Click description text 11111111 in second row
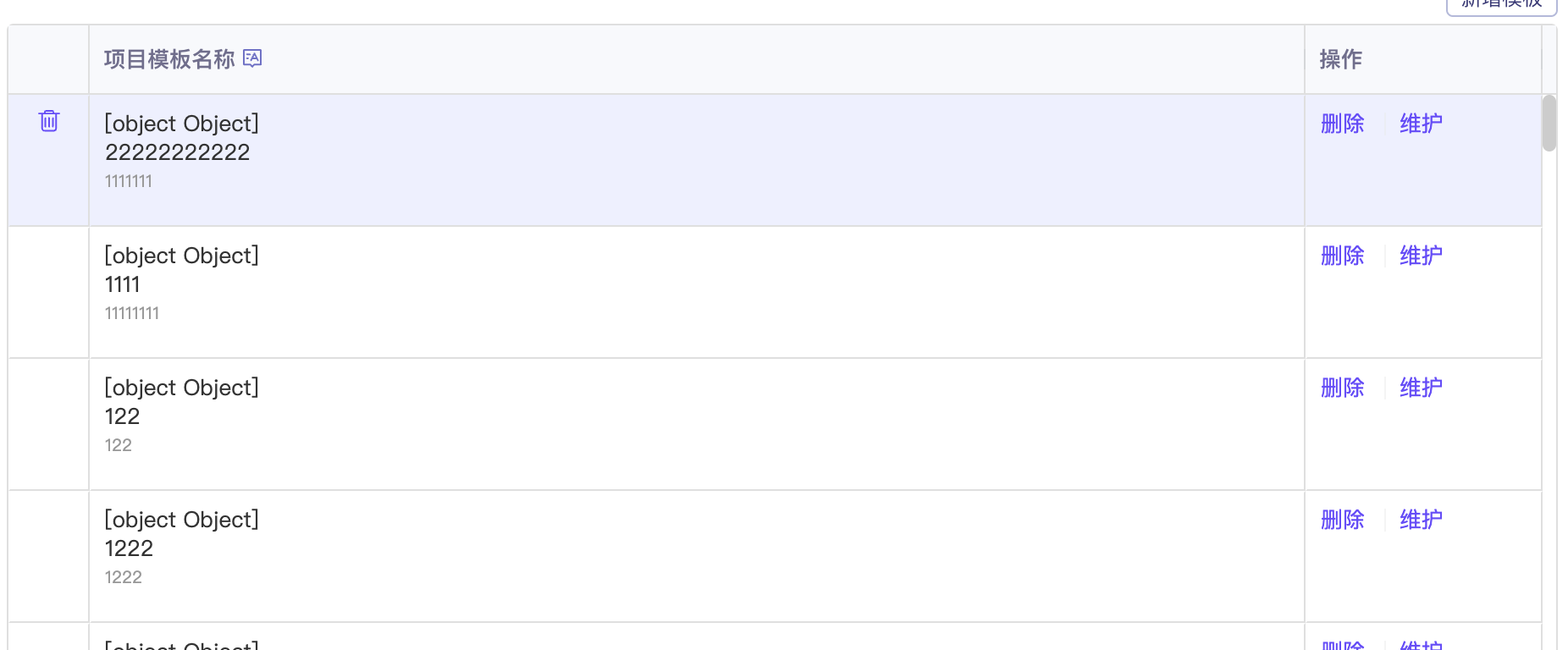 (132, 313)
